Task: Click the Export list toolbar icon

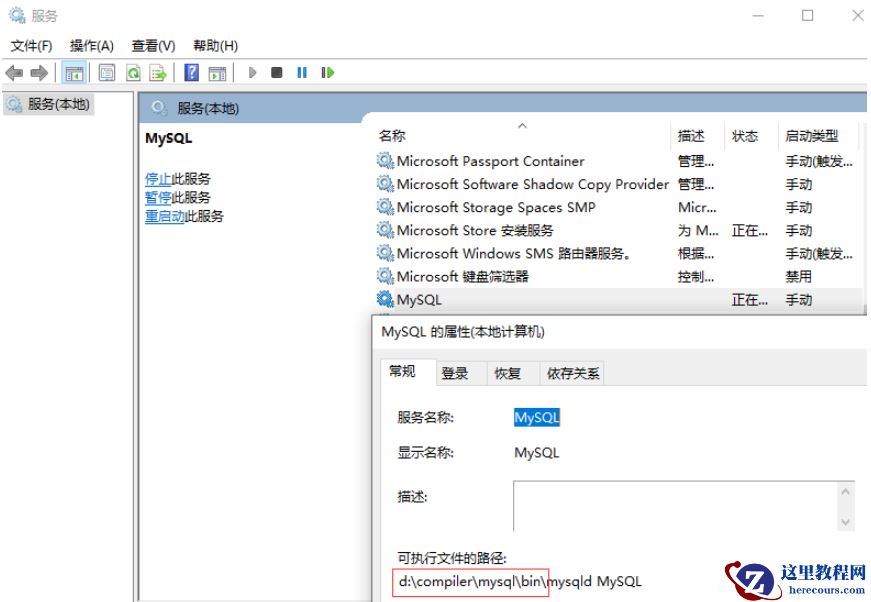Action: [x=158, y=73]
